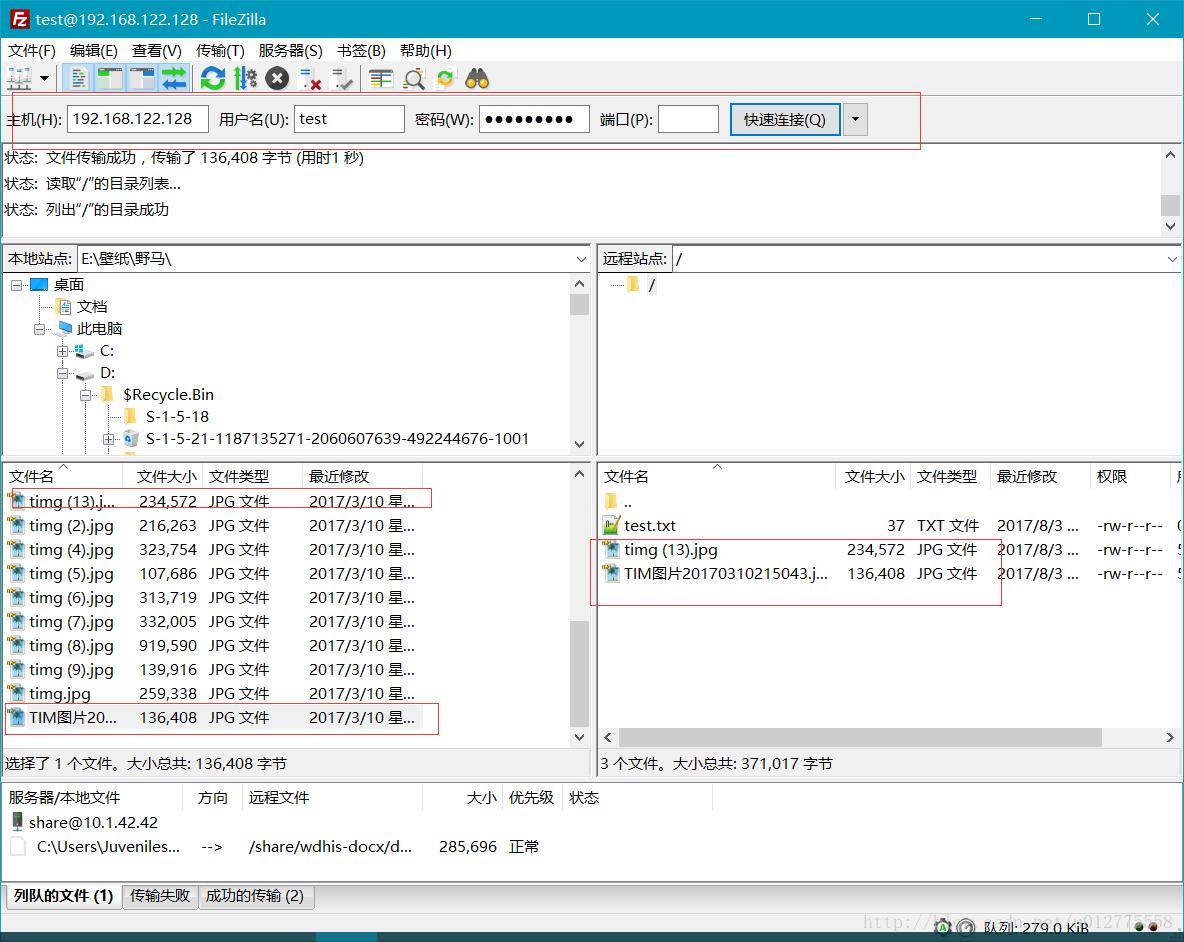Sort local files by 文件名 column
The height and width of the screenshot is (942, 1184).
pos(63,476)
